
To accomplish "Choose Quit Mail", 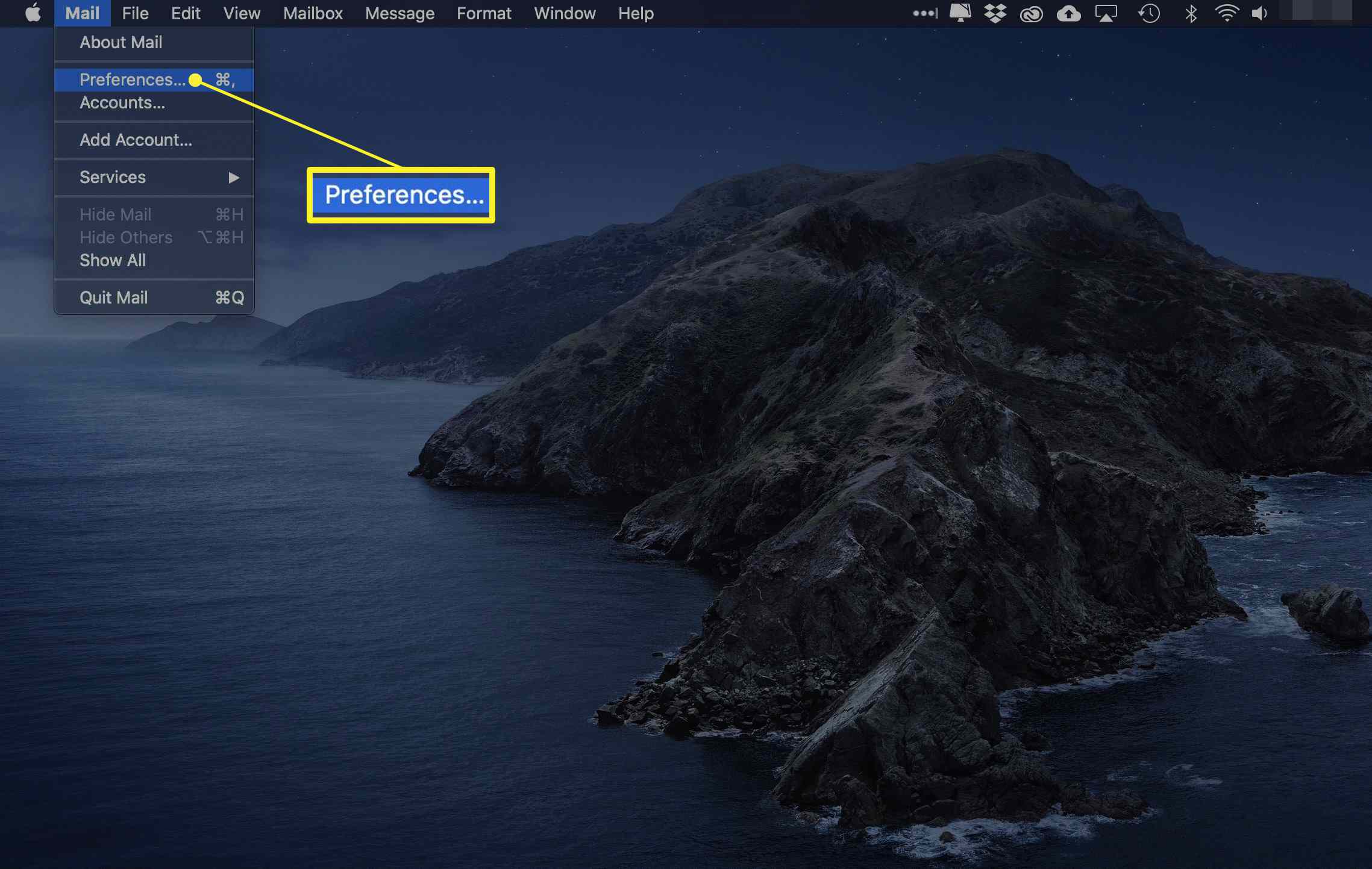I will [x=154, y=298].
